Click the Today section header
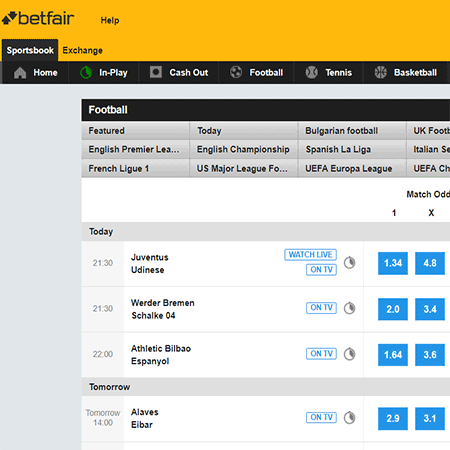450x450 pixels. click(266, 232)
